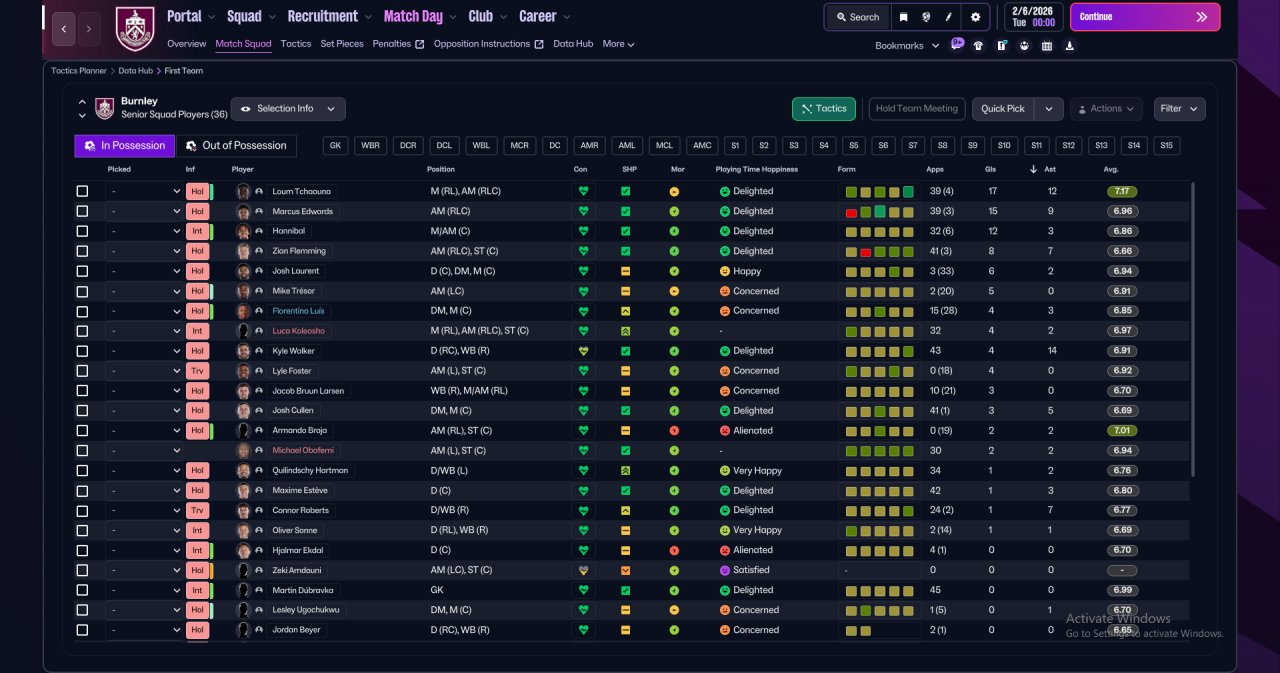Tick the checkbox for Hannibal

82,231
